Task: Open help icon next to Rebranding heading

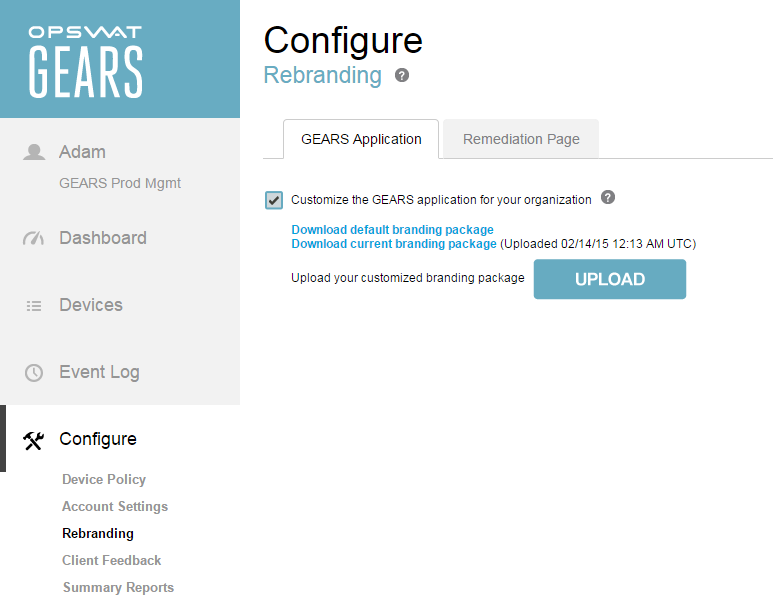Action: click(402, 75)
